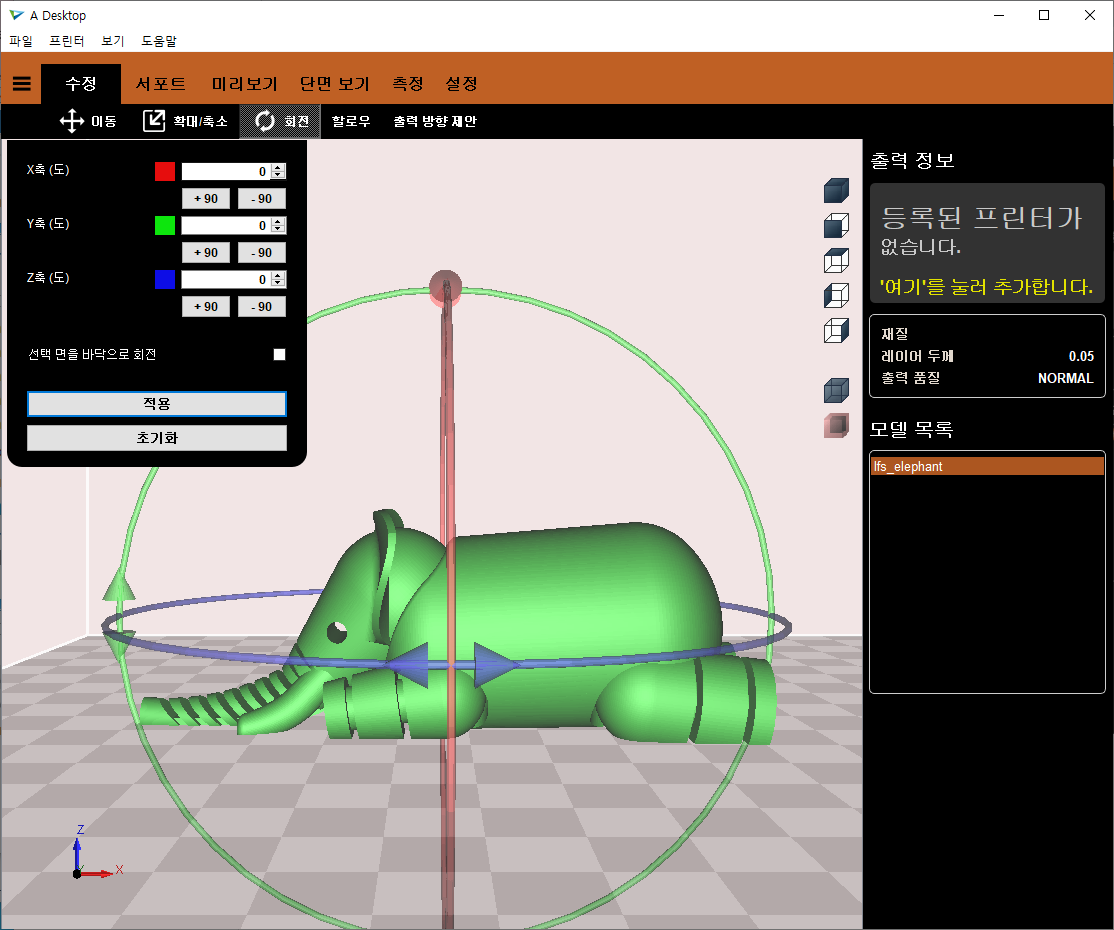
Task: Focus the Y축 degree input field
Action: 227,225
